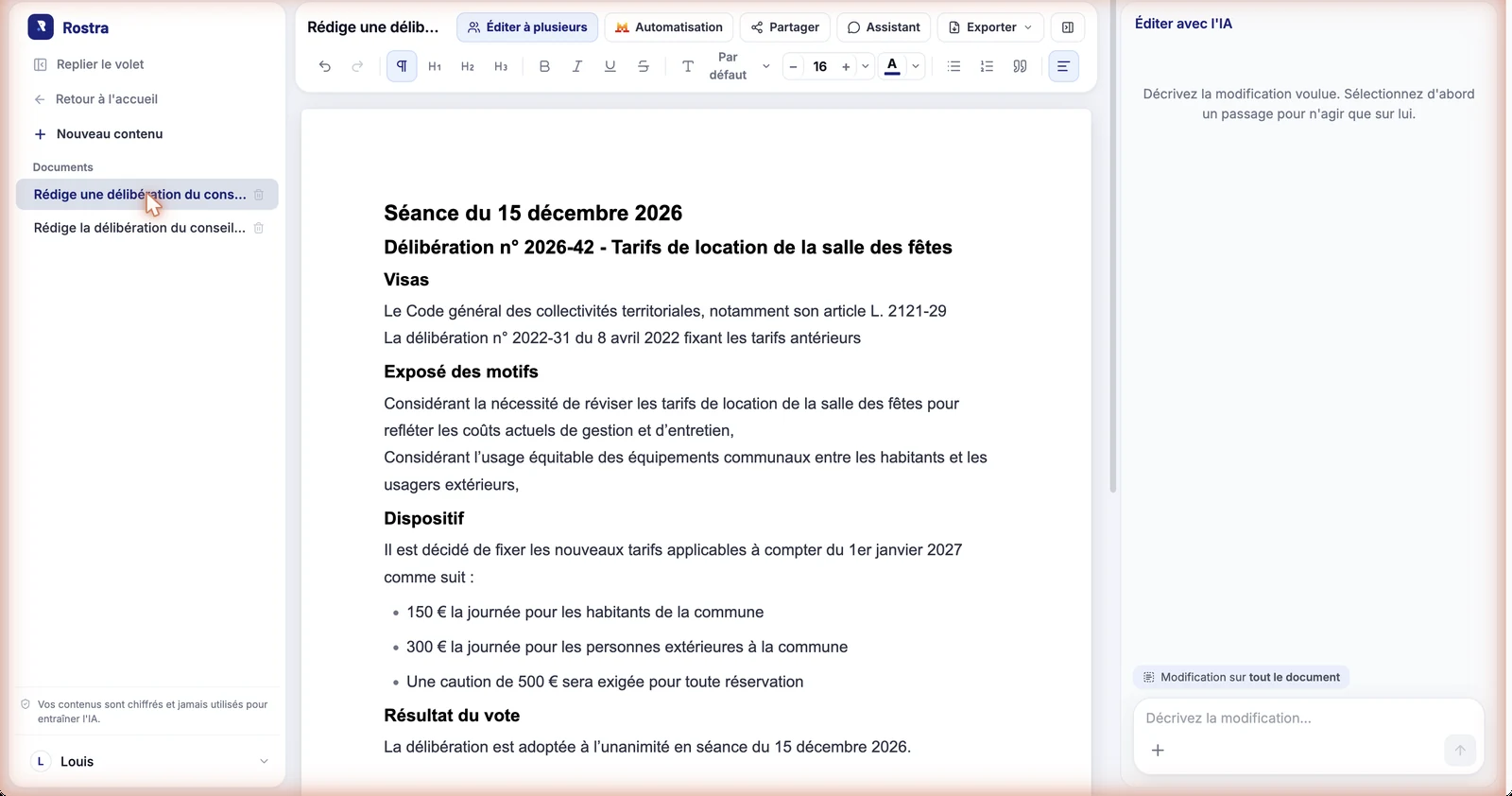This screenshot has width=1512, height=796.
Task: Create a Nouveau contenu document
Action: click(98, 134)
